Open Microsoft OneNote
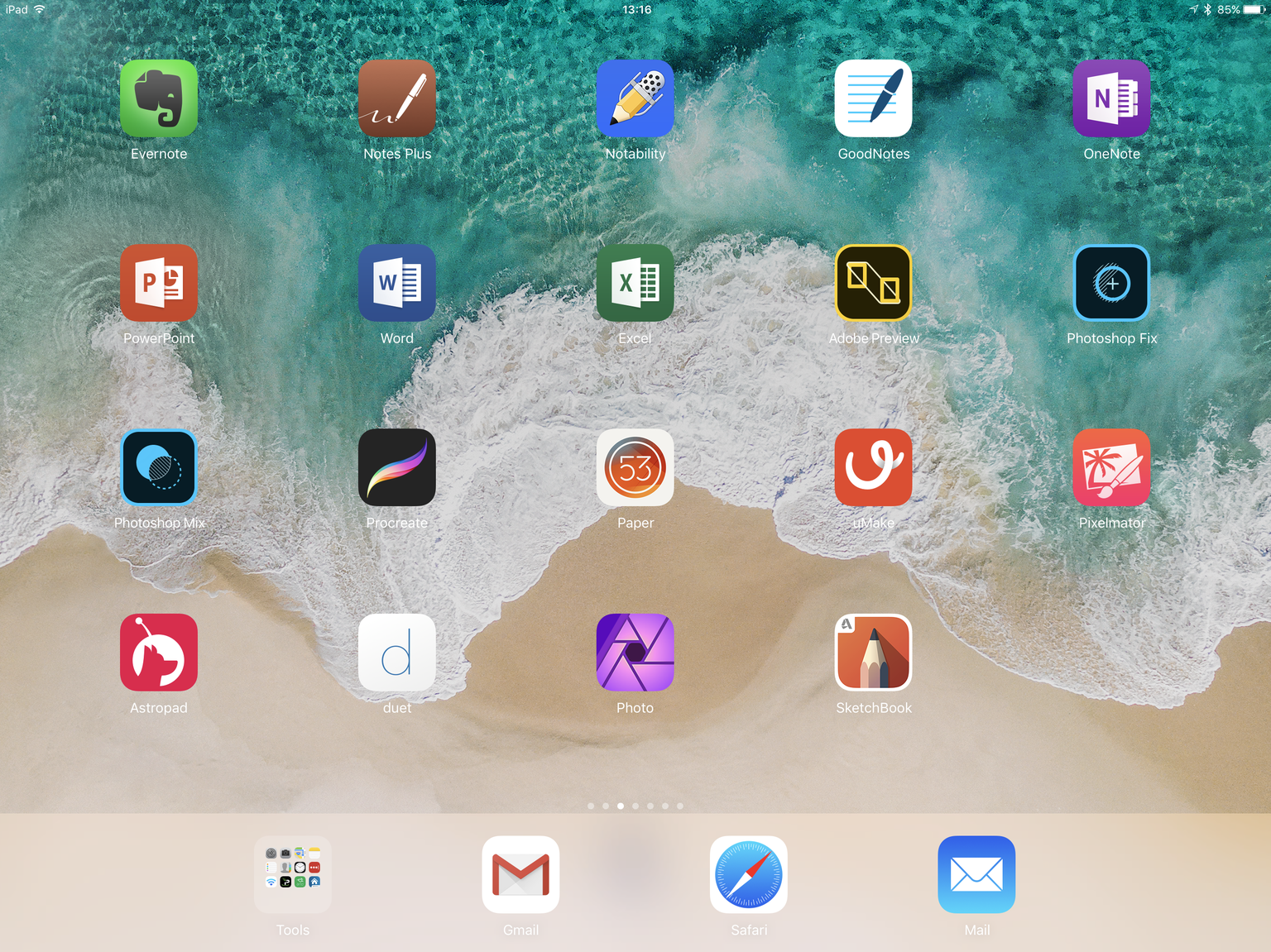This screenshot has height=952, width=1271. 1111,98
